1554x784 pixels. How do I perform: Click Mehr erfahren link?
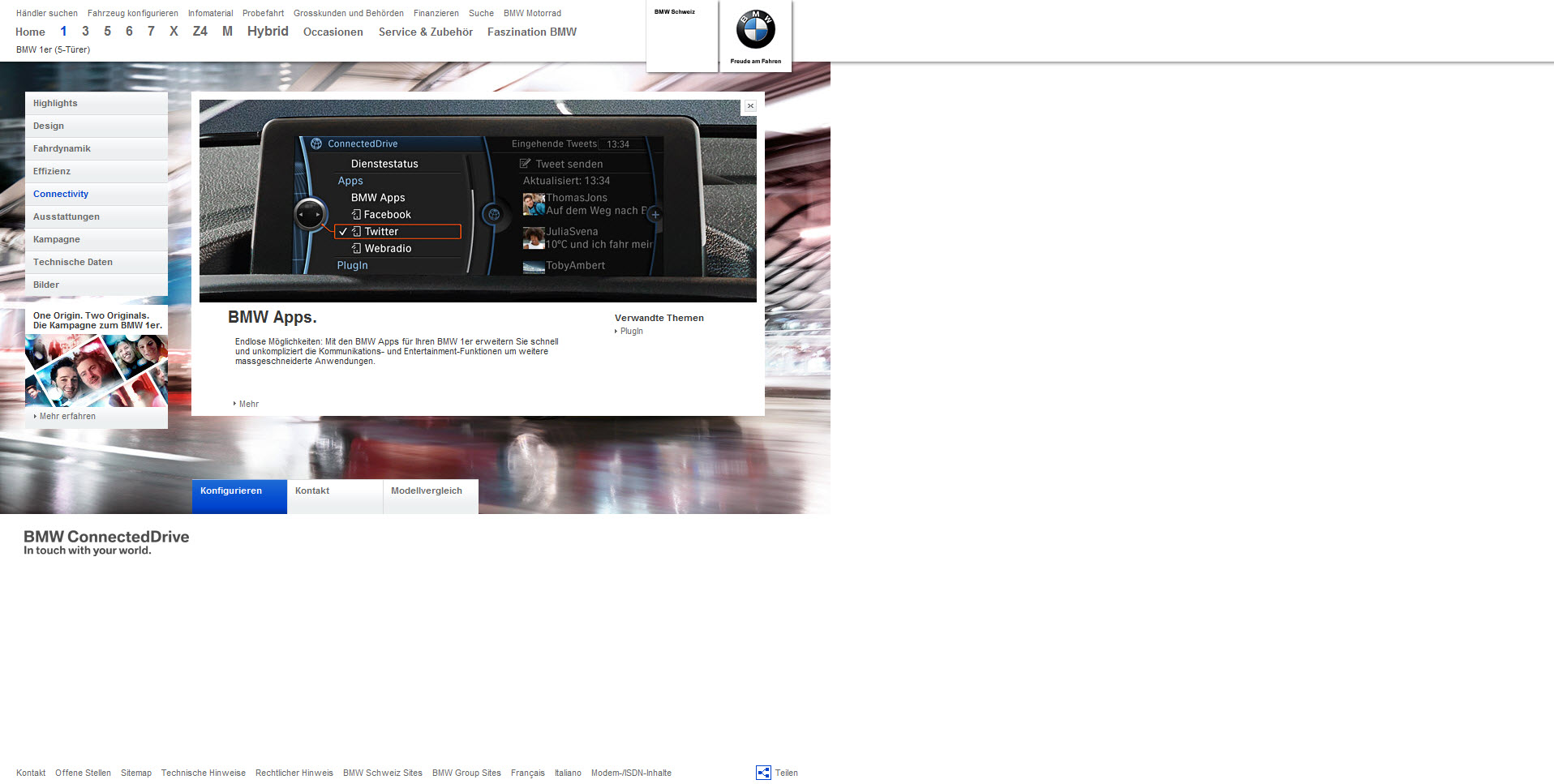tap(67, 416)
